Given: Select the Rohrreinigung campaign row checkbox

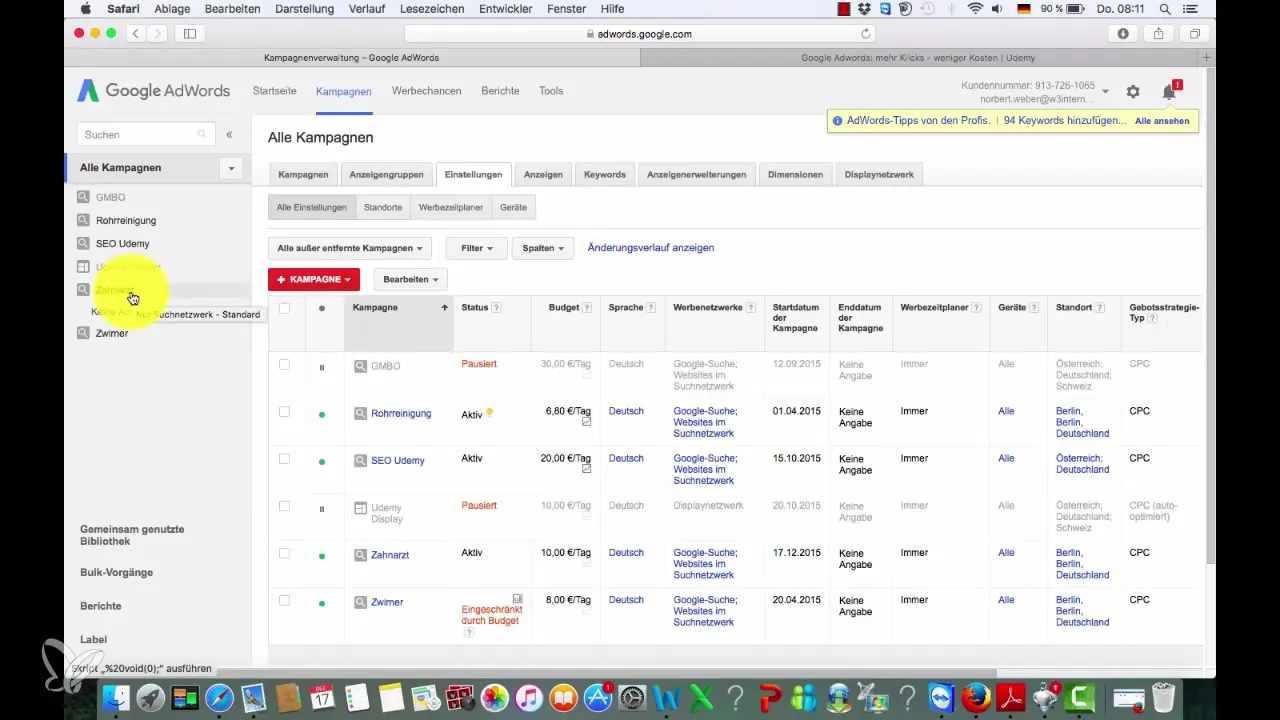Looking at the screenshot, I should (284, 411).
